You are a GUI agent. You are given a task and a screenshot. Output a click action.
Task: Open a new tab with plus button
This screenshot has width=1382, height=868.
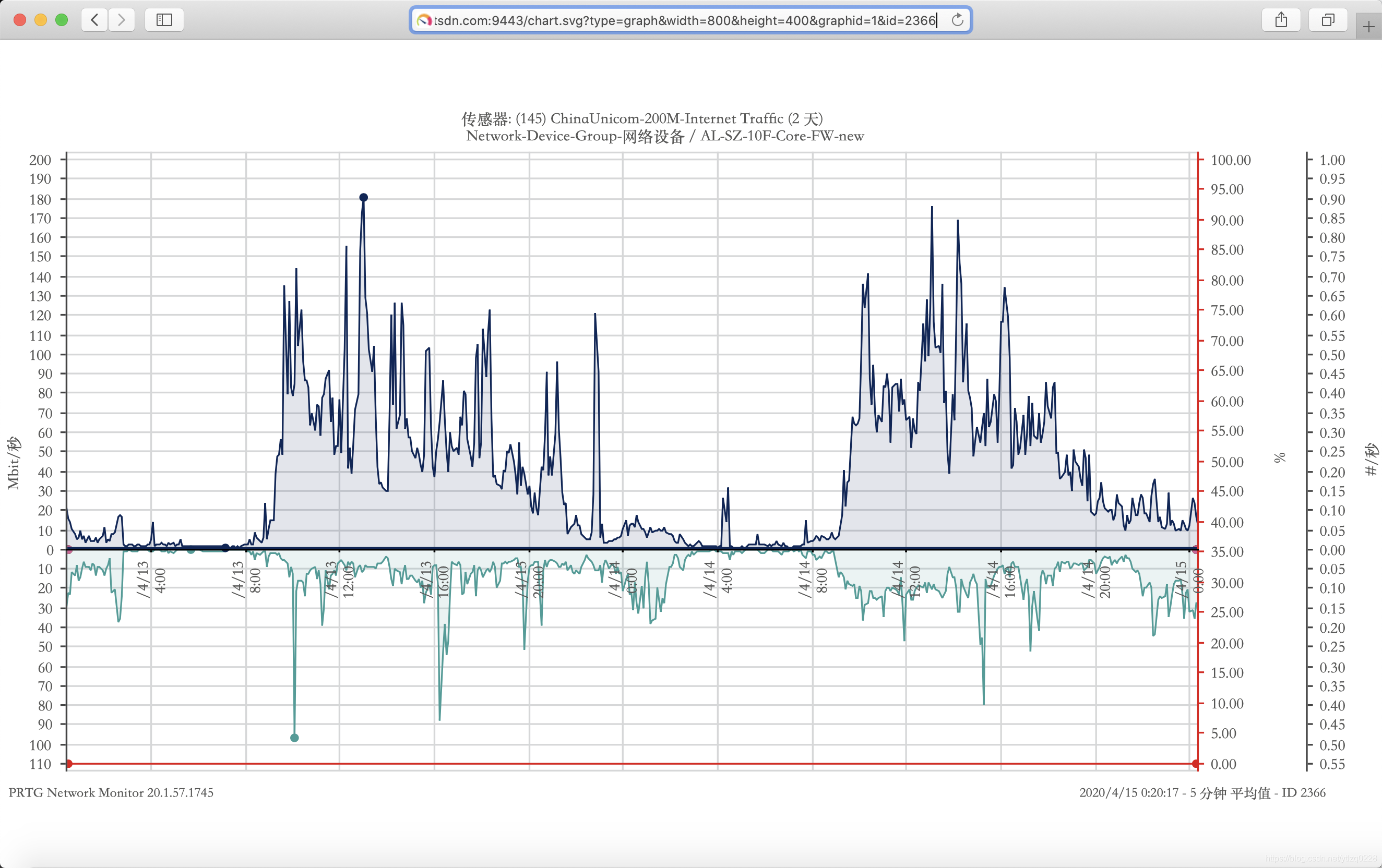1369,27
